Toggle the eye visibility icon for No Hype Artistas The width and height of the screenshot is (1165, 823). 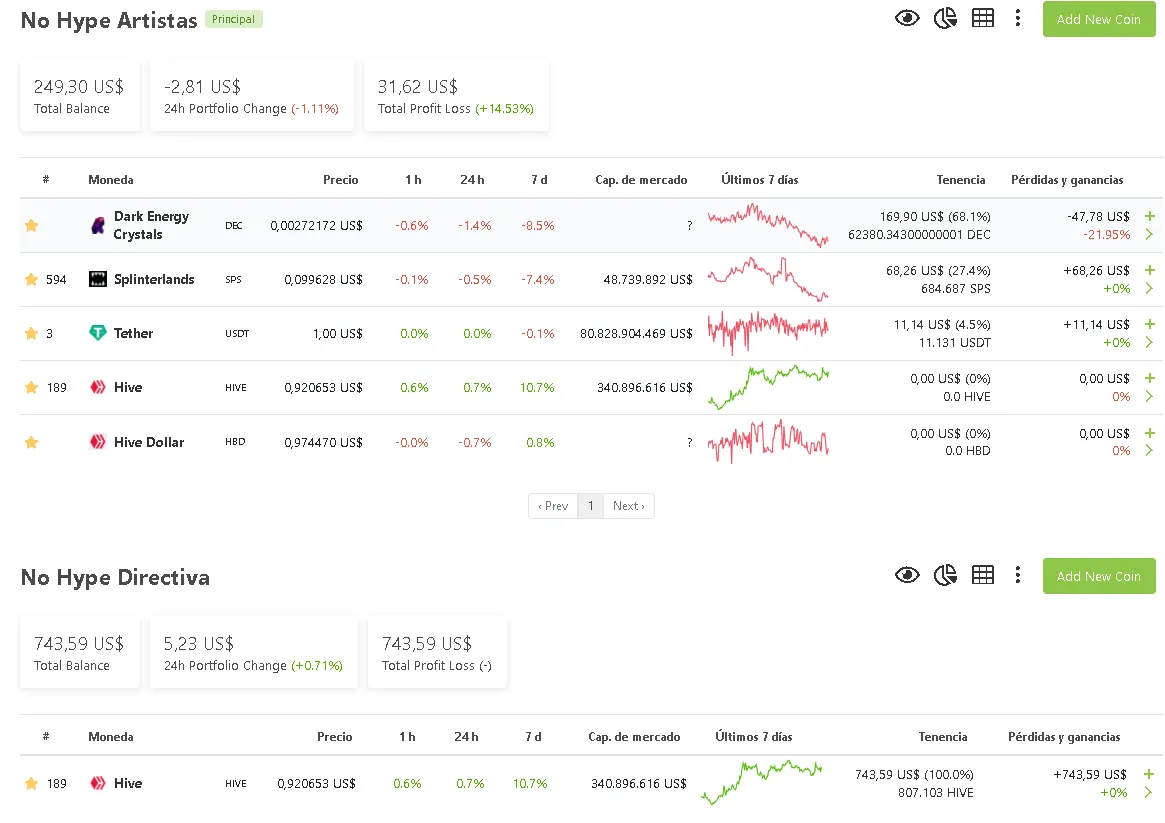(x=907, y=19)
